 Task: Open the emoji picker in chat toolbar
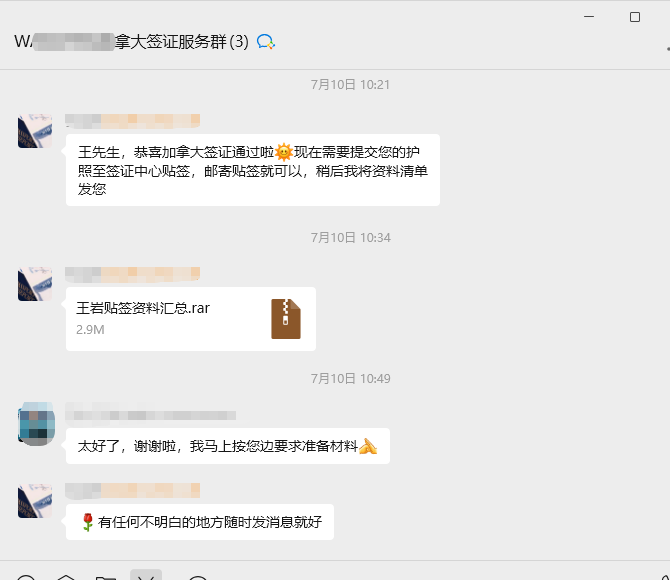pos(26,578)
